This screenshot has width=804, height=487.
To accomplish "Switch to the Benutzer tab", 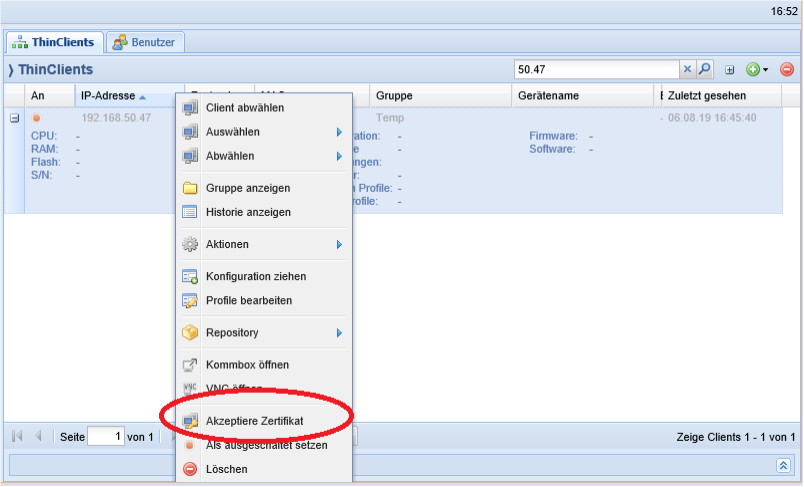I will point(145,42).
